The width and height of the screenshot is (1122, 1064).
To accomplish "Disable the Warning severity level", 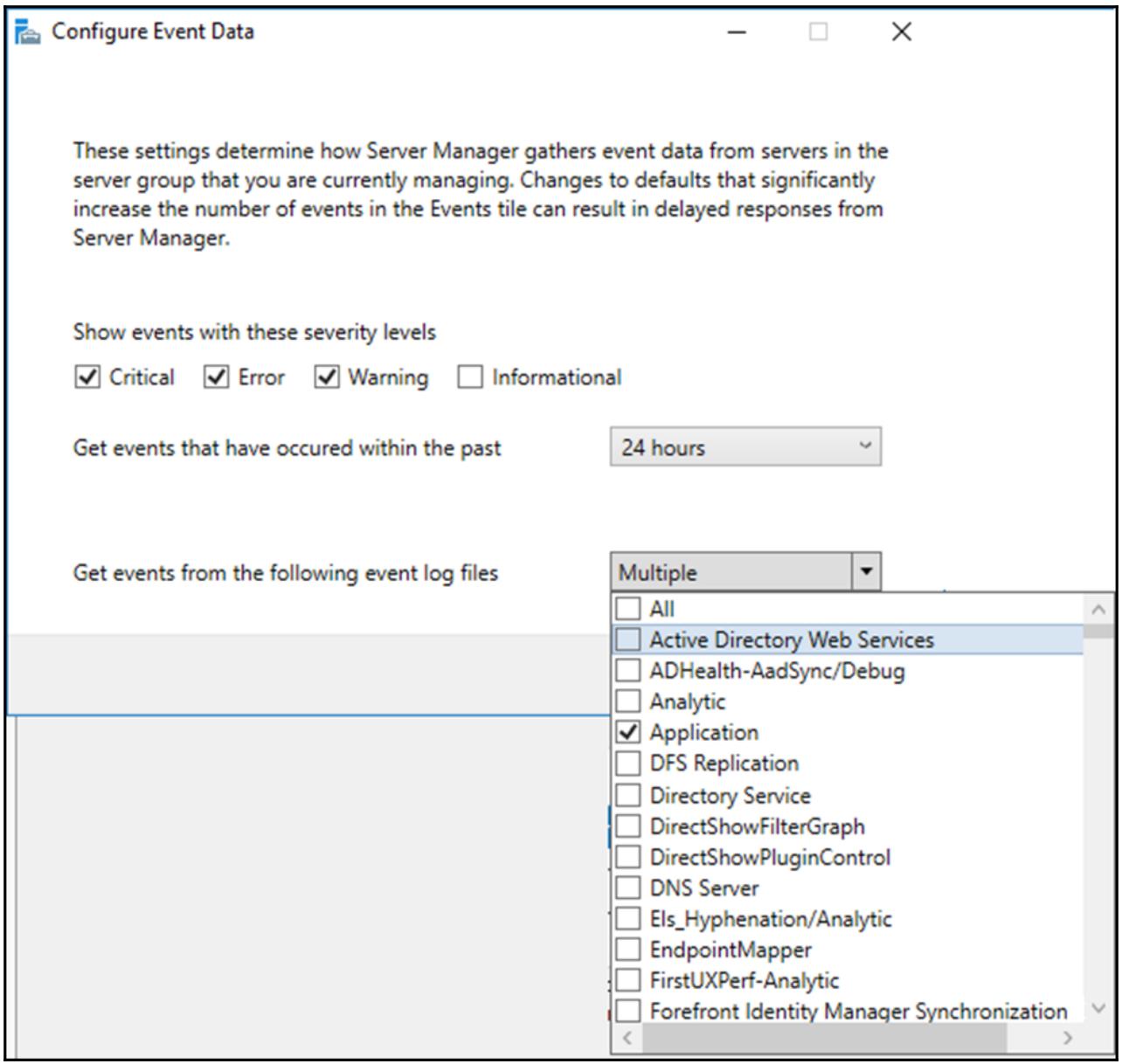I will (327, 377).
